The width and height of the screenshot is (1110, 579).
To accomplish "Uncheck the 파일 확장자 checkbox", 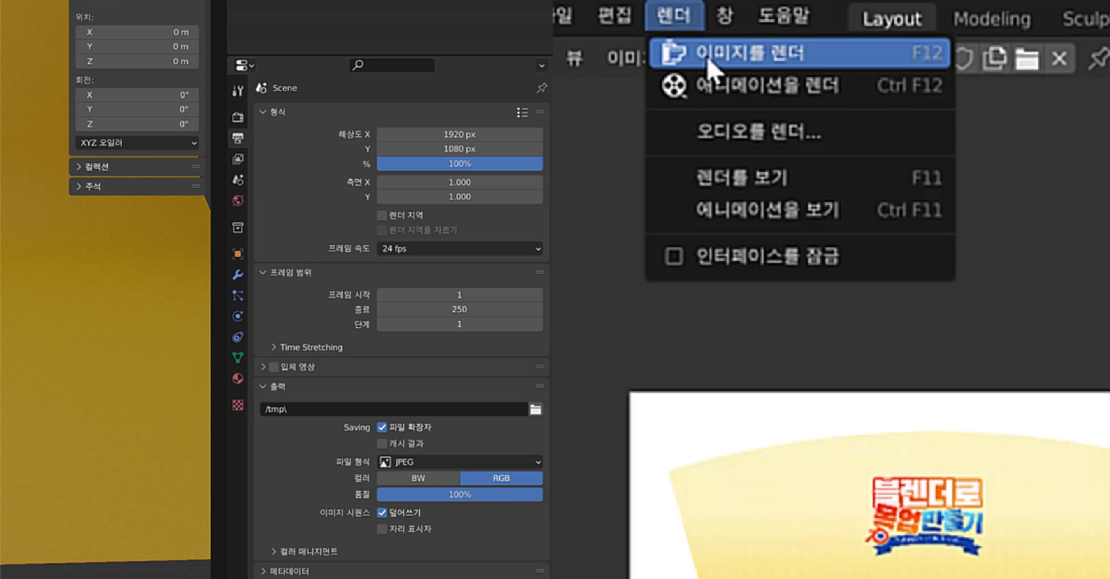I will coord(382,427).
